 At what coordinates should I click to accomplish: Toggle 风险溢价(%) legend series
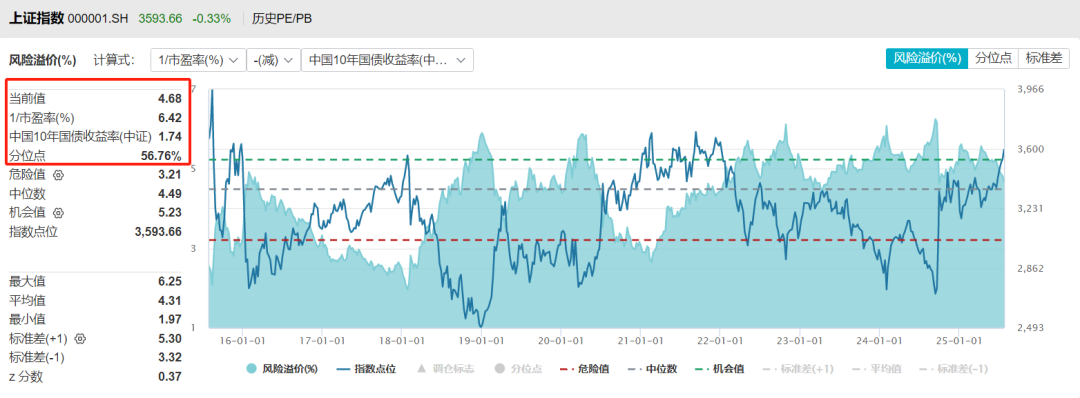pos(282,368)
